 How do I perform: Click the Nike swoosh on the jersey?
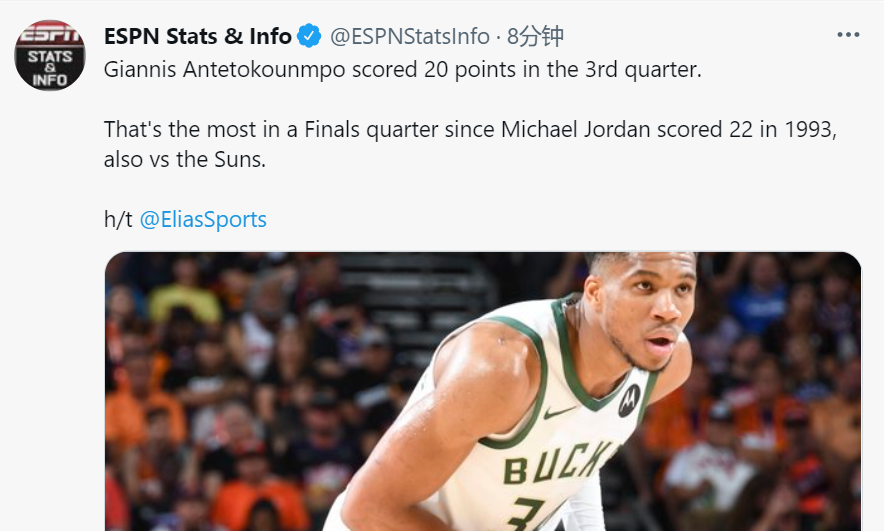click(559, 412)
